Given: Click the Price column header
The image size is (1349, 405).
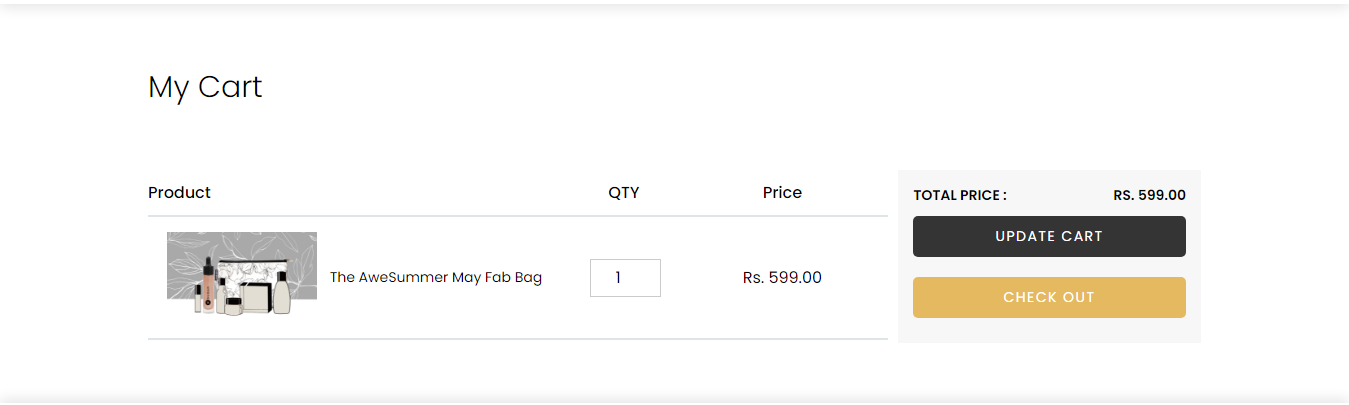Looking at the screenshot, I should point(782,192).
